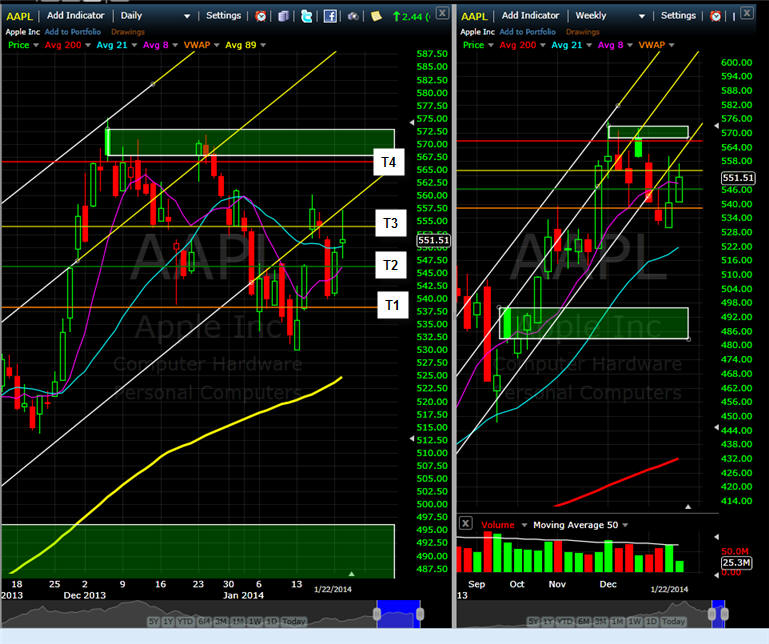Screen dimensions: 769x644
Task: Click upper scale arrow on Weekly price axis
Action: pos(717,126)
